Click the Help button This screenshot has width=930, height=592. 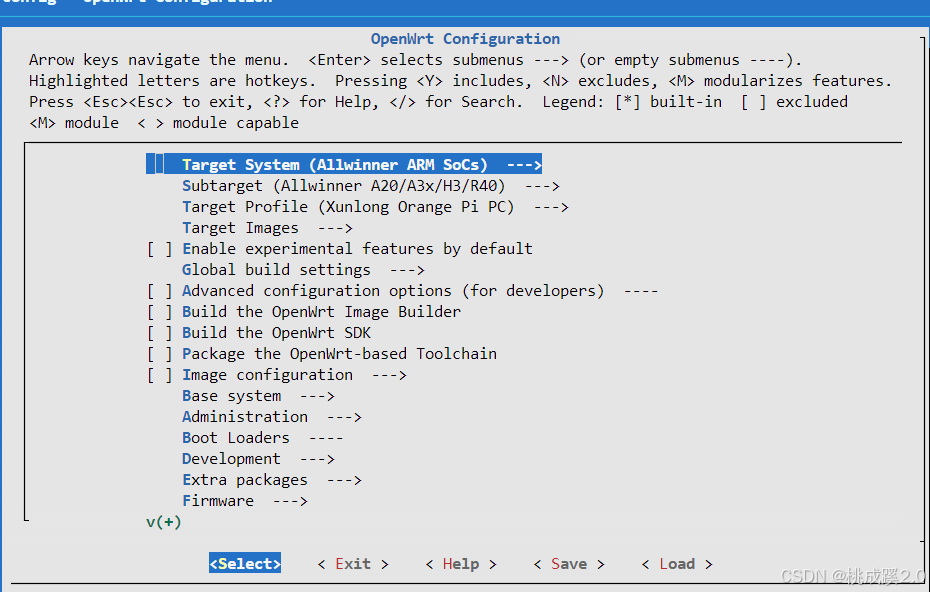point(461,564)
